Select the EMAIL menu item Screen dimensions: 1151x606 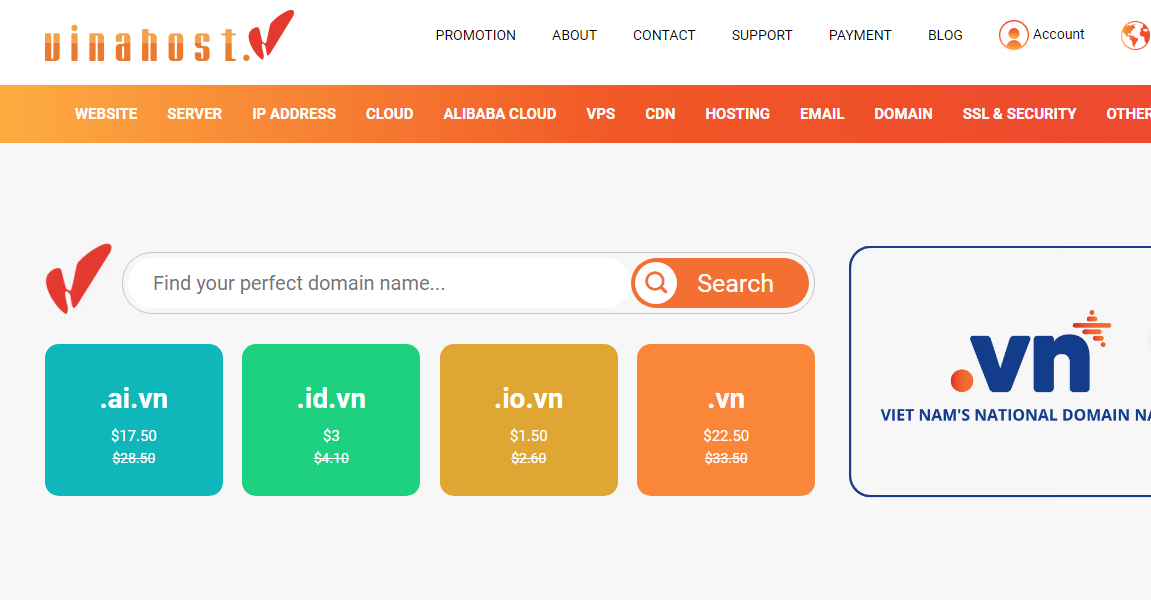click(x=821, y=114)
